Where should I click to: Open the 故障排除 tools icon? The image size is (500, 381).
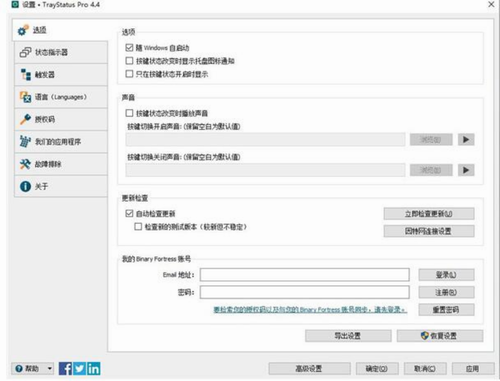click(25, 164)
